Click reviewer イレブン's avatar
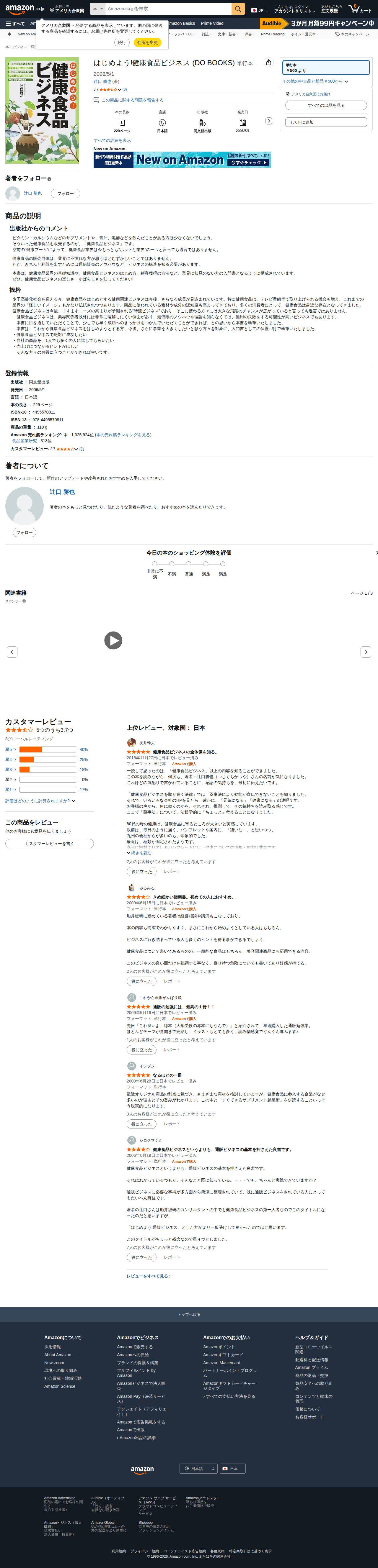The width and height of the screenshot is (378, 1568). tap(131, 1066)
